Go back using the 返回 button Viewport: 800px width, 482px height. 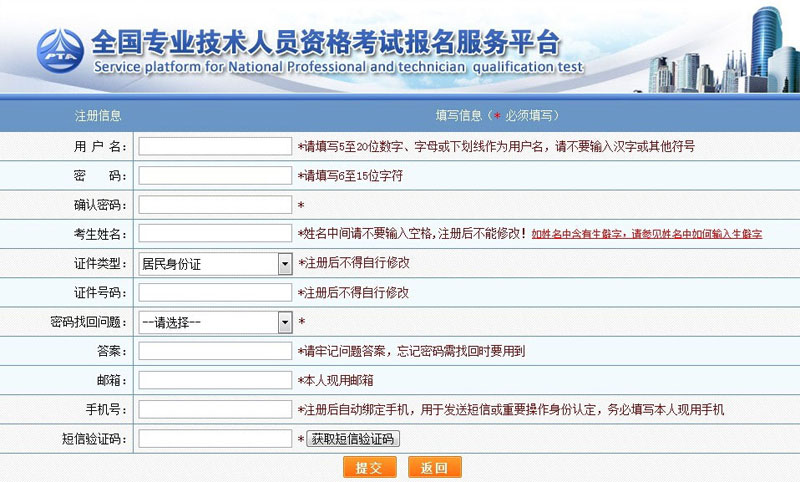point(434,467)
